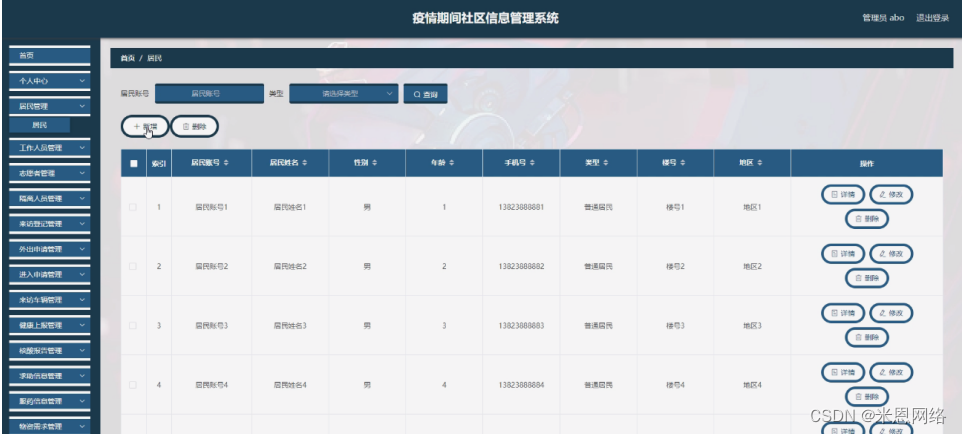Click the 居民 breadcrumb text
Image resolution: width=962 pixels, height=434 pixels.
[x=155, y=58]
